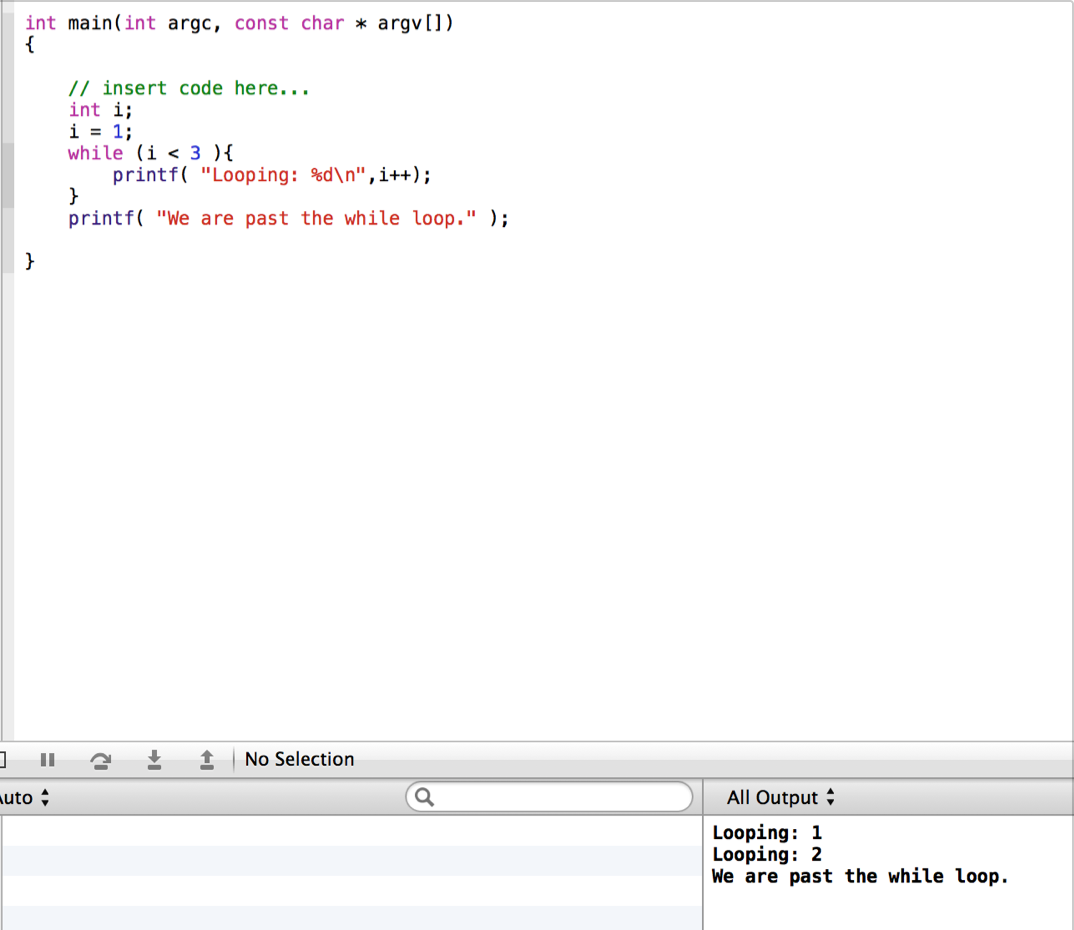
Task: Click the Step Into down-arrow icon
Action: (x=154, y=760)
